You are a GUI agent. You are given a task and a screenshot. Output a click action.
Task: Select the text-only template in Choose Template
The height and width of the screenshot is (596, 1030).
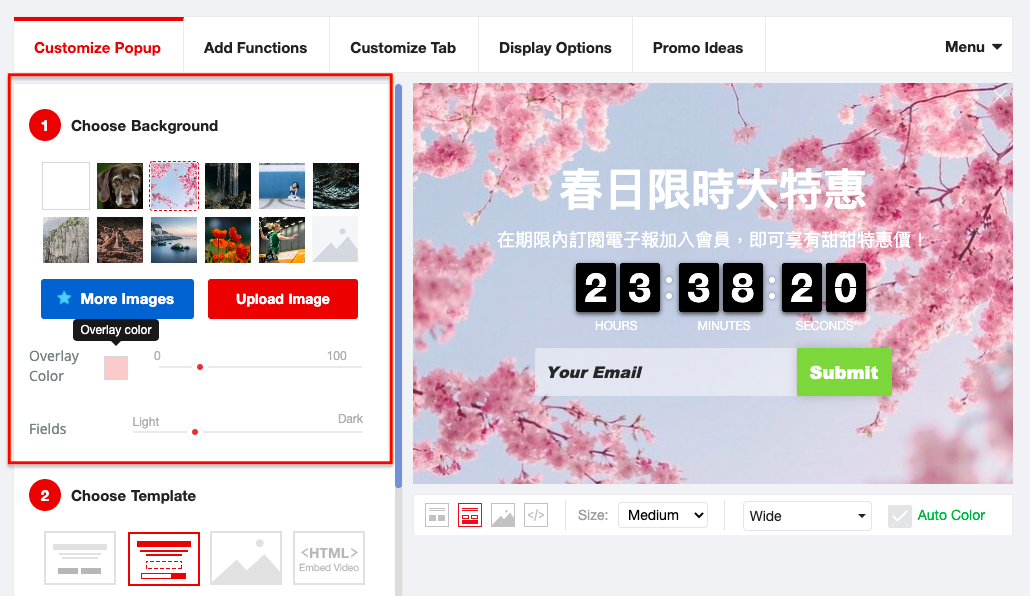coord(80,558)
